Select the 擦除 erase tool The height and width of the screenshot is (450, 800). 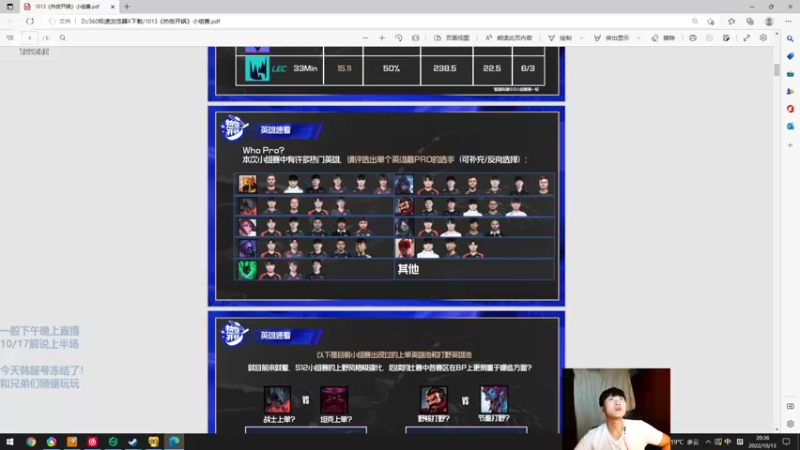click(663, 38)
